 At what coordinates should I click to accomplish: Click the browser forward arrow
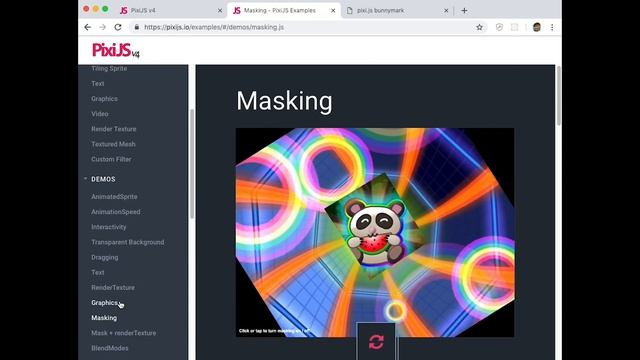tap(102, 27)
